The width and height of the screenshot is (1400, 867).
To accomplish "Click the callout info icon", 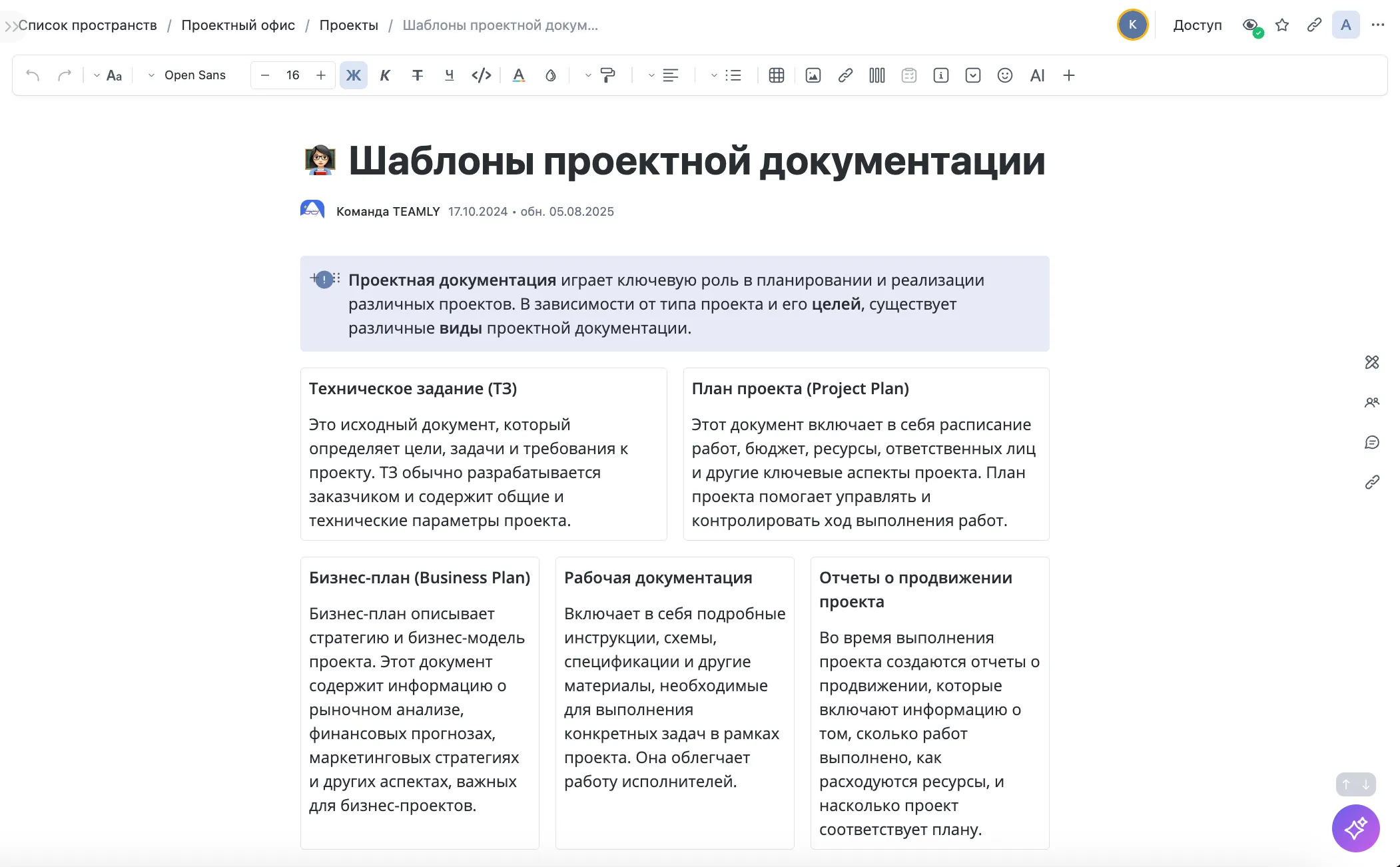I will click(x=324, y=280).
